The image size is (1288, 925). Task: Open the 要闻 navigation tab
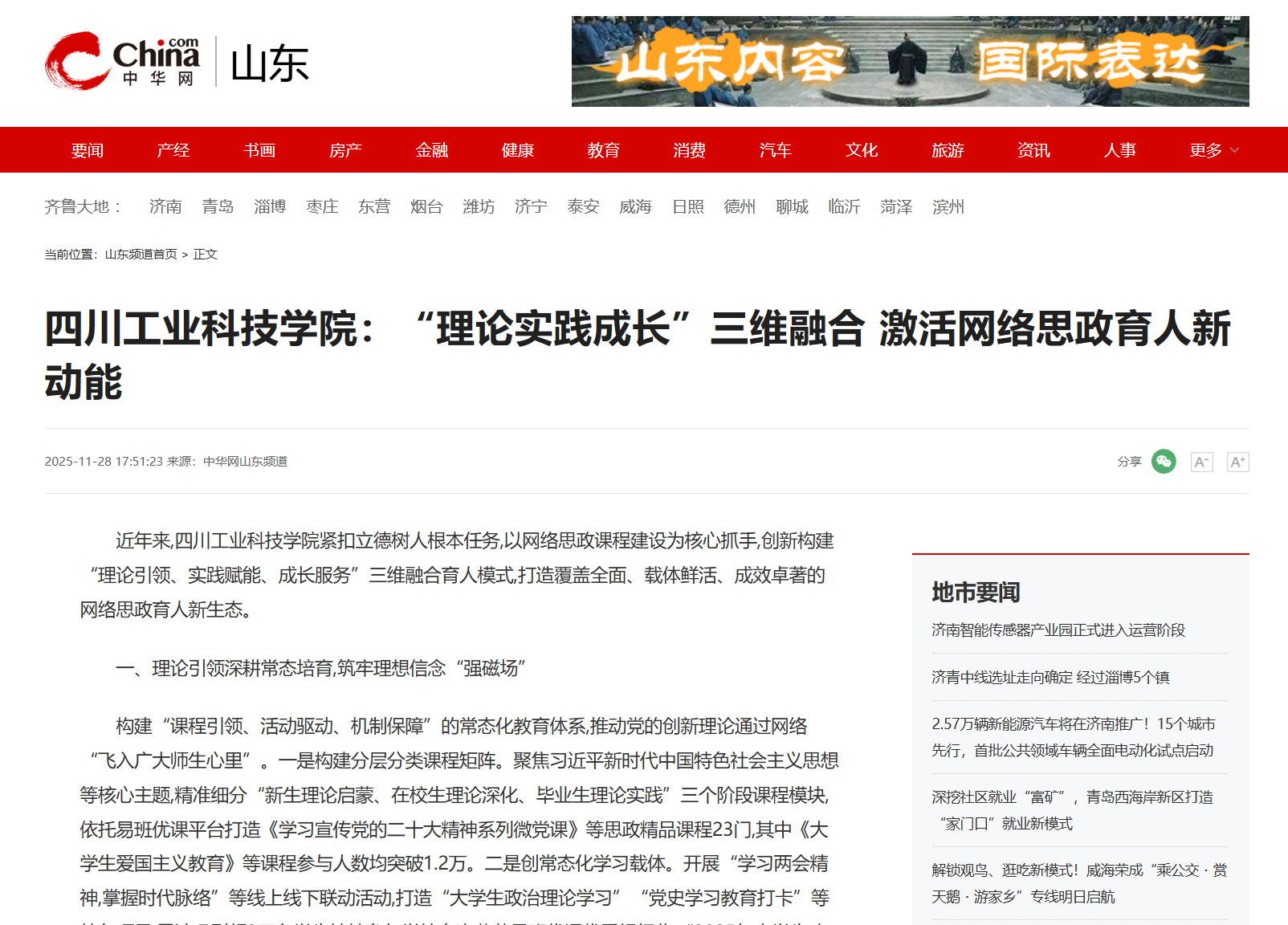click(87, 150)
